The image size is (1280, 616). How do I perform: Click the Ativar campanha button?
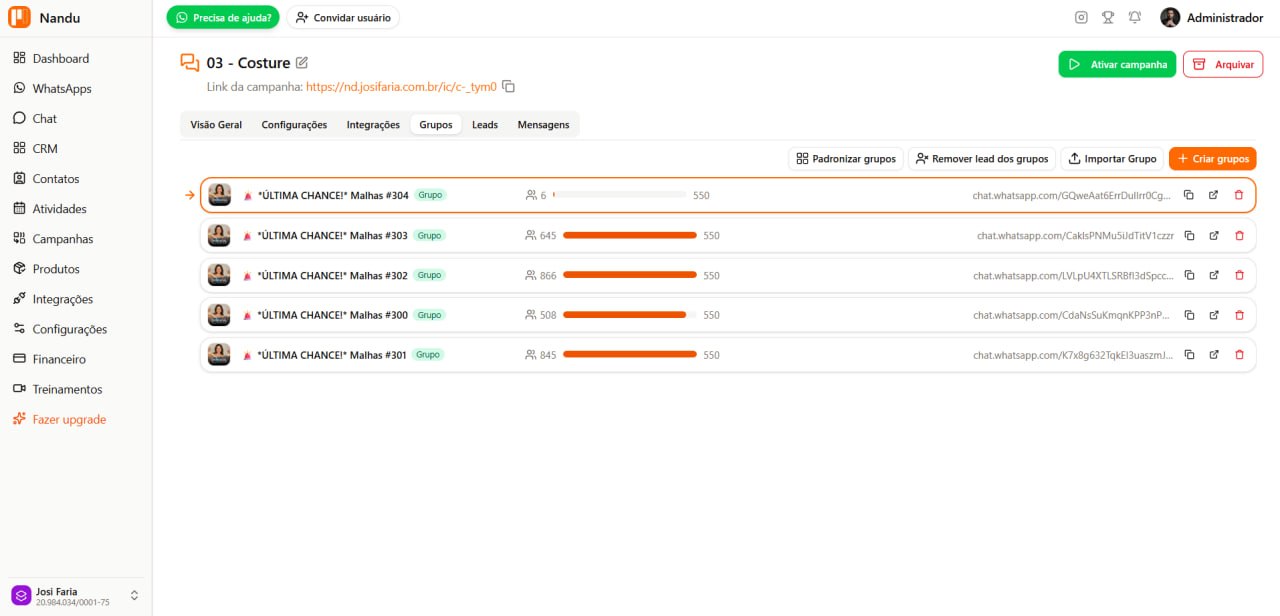(x=1117, y=64)
